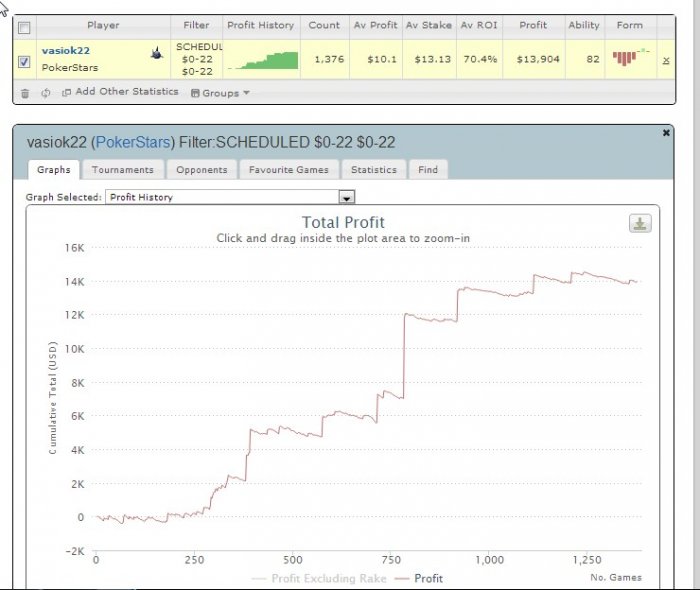Open the PokerStars link in panel title

pyautogui.click(x=133, y=142)
